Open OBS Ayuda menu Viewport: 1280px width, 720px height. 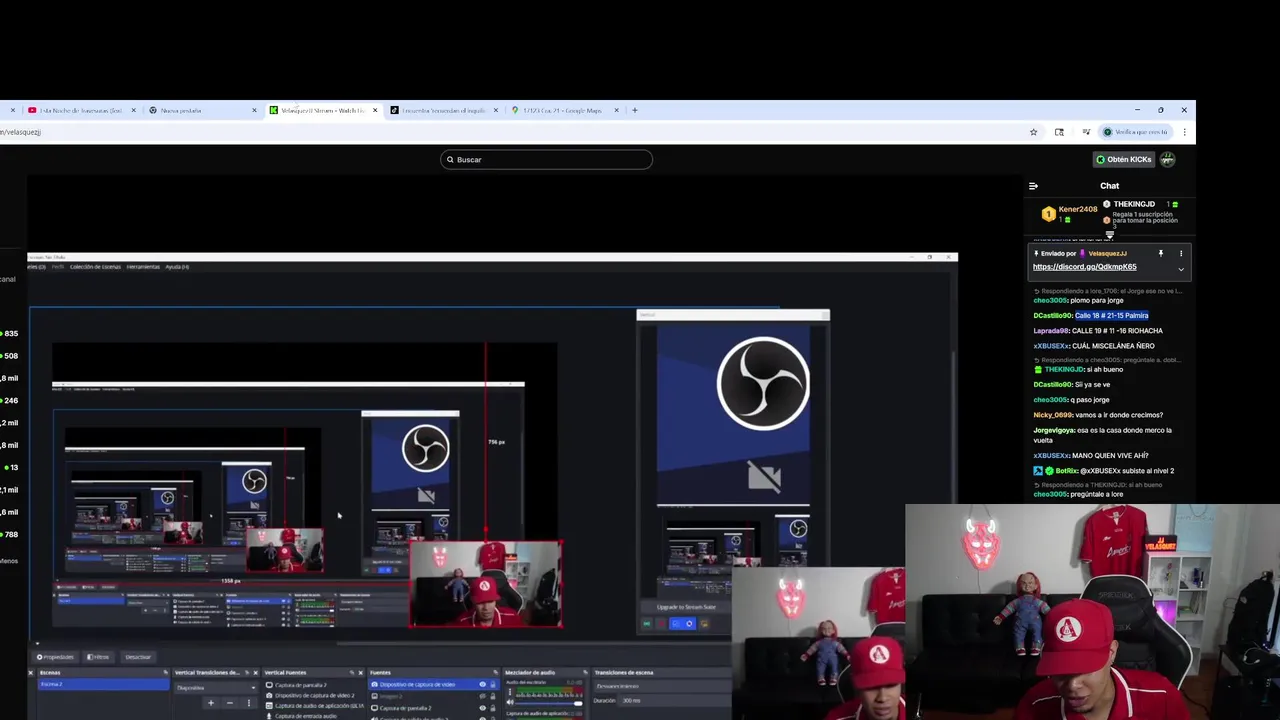click(177, 267)
